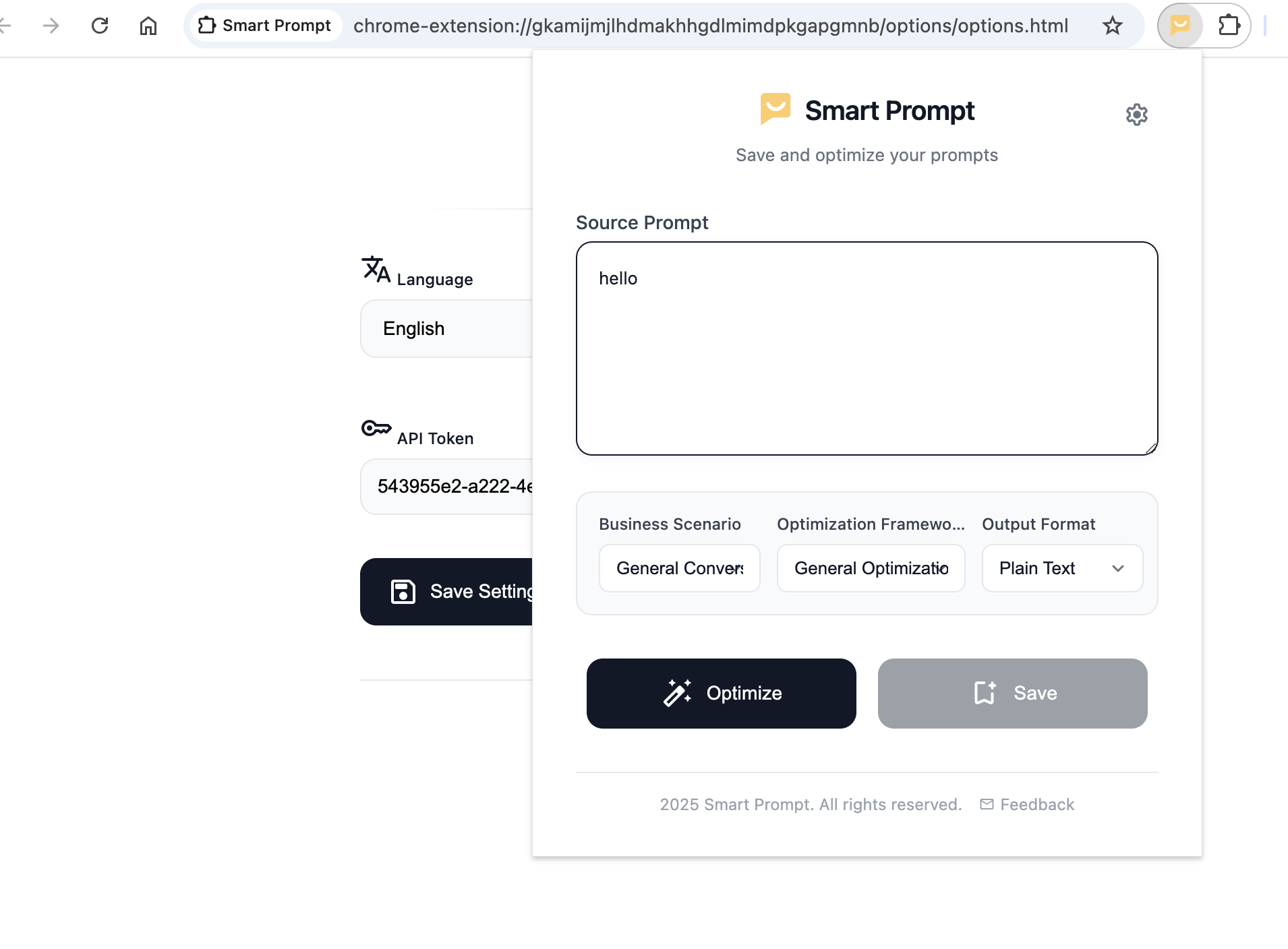Click the Smart Prompt extension toolbar icon
The width and height of the screenshot is (1288, 949).
1179,26
